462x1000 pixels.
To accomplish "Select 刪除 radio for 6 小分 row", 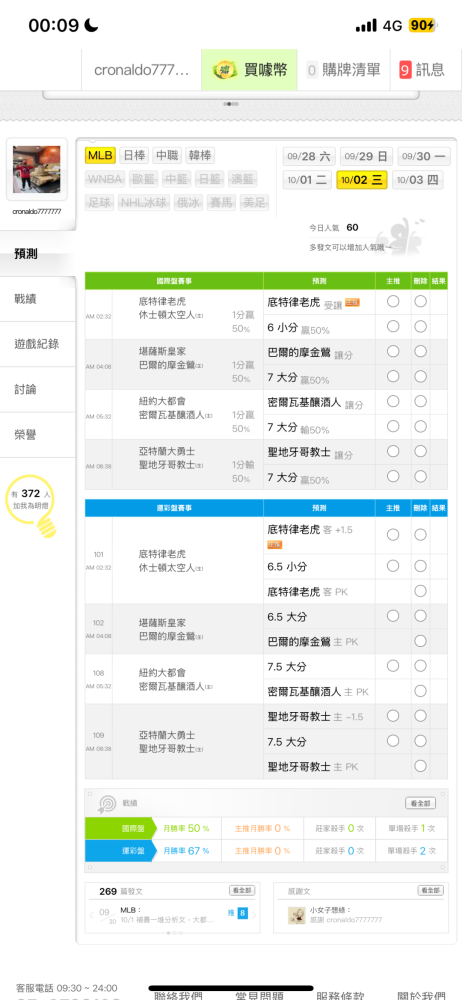I will pyautogui.click(x=420, y=326).
